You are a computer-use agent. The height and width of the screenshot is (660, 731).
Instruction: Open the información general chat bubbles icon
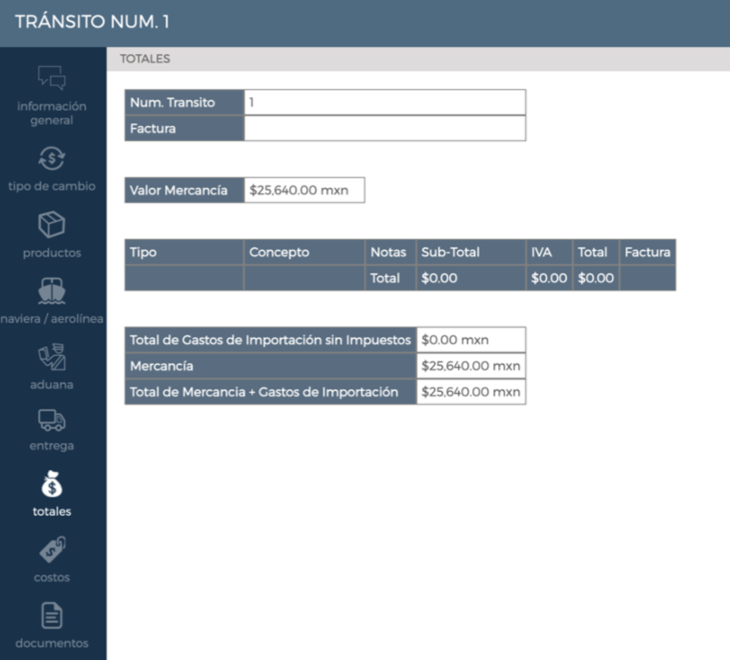51,77
